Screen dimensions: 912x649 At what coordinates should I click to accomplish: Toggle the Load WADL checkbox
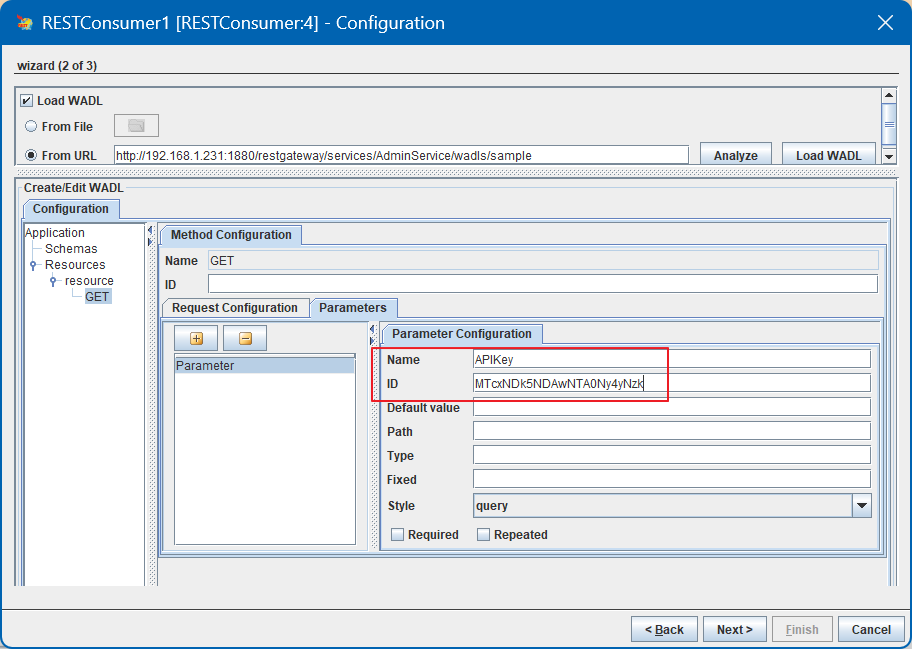(x=27, y=101)
